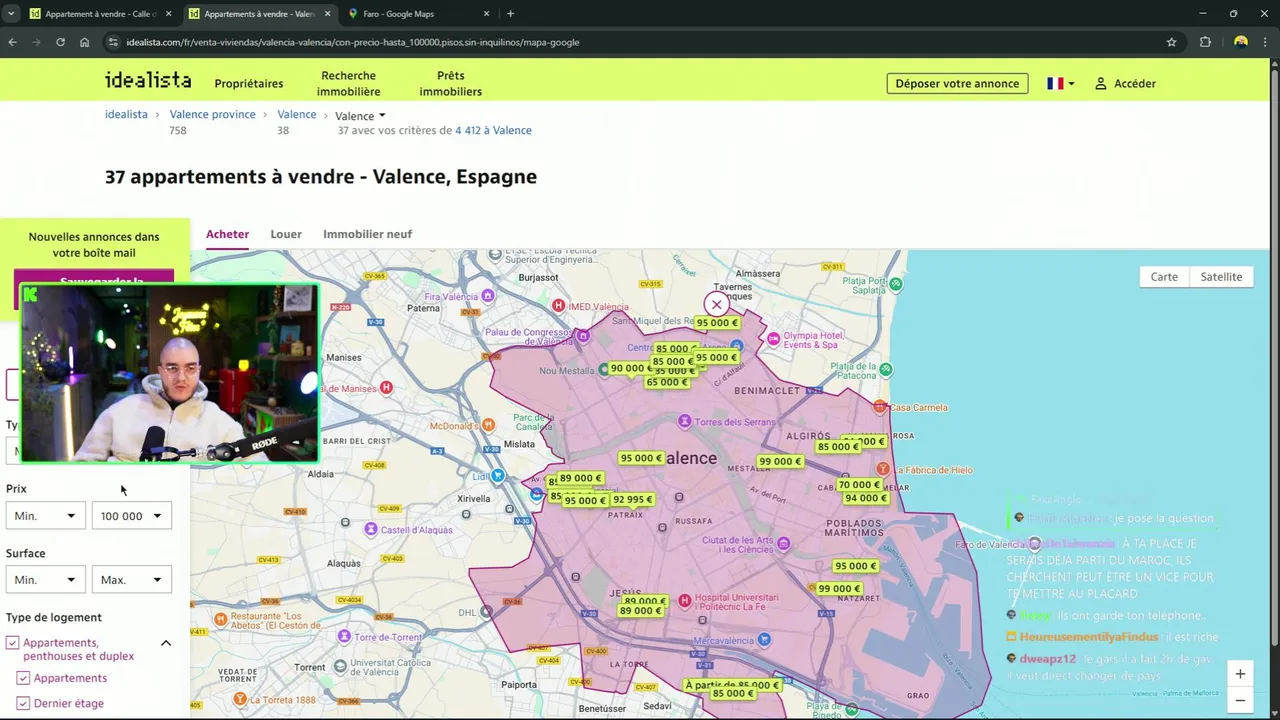Viewport: 1280px width, 720px height.
Task: Open Propriétaires menu
Action: (249, 84)
